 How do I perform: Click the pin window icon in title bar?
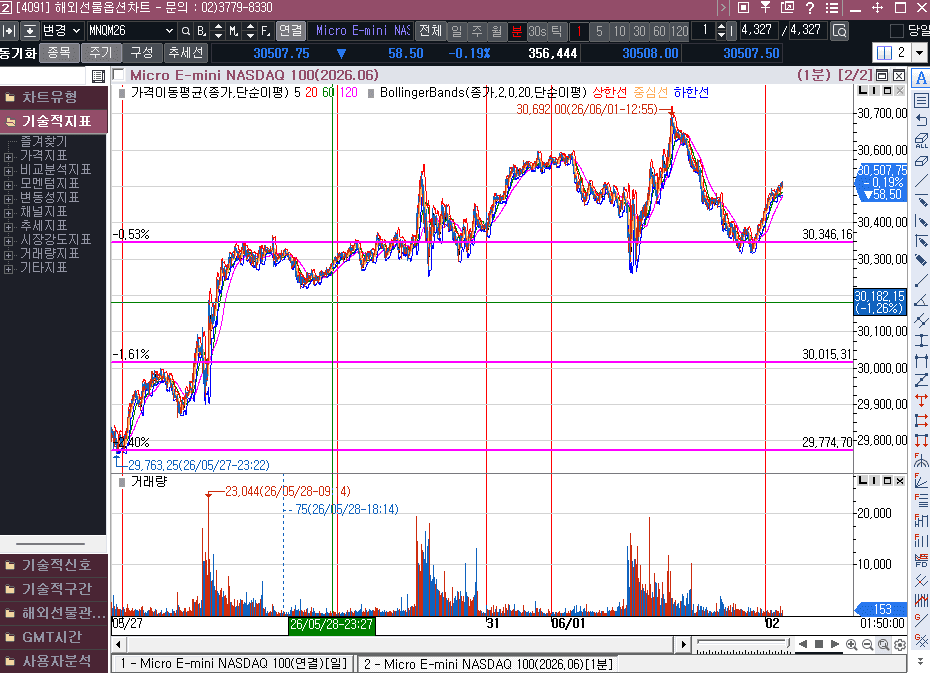pyautogui.click(x=765, y=8)
